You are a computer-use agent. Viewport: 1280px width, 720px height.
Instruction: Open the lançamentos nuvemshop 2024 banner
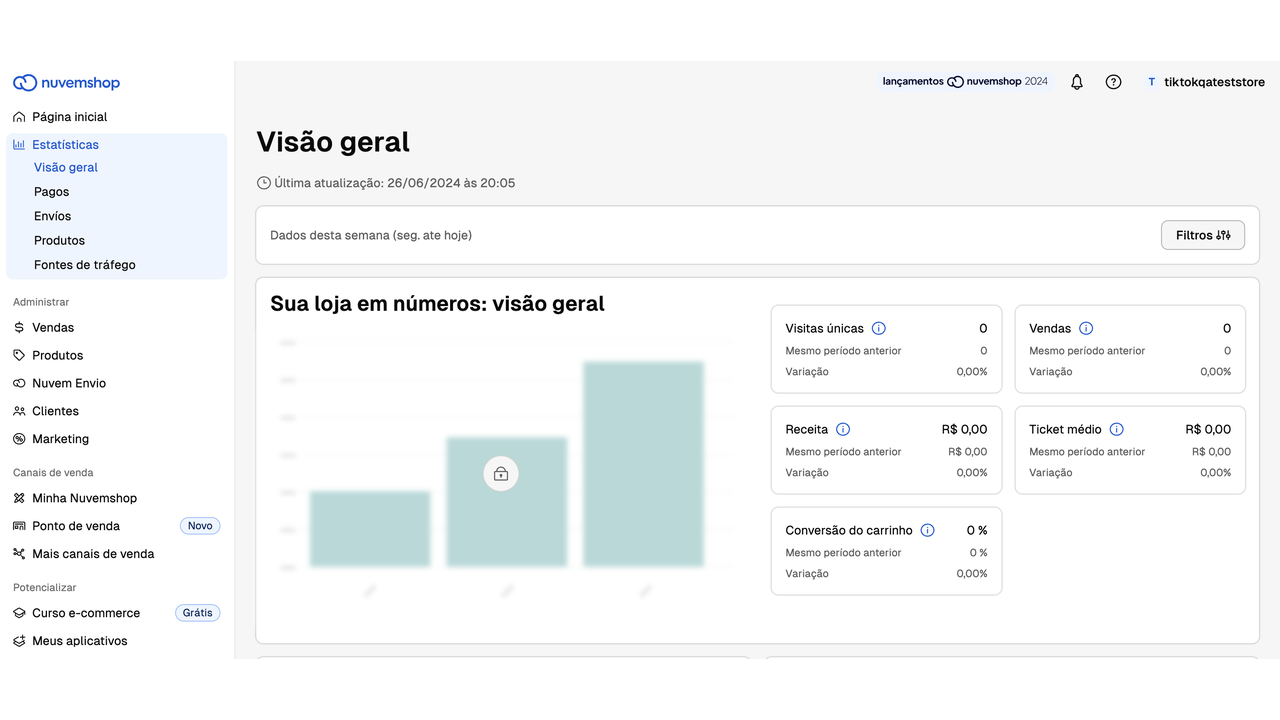(965, 82)
